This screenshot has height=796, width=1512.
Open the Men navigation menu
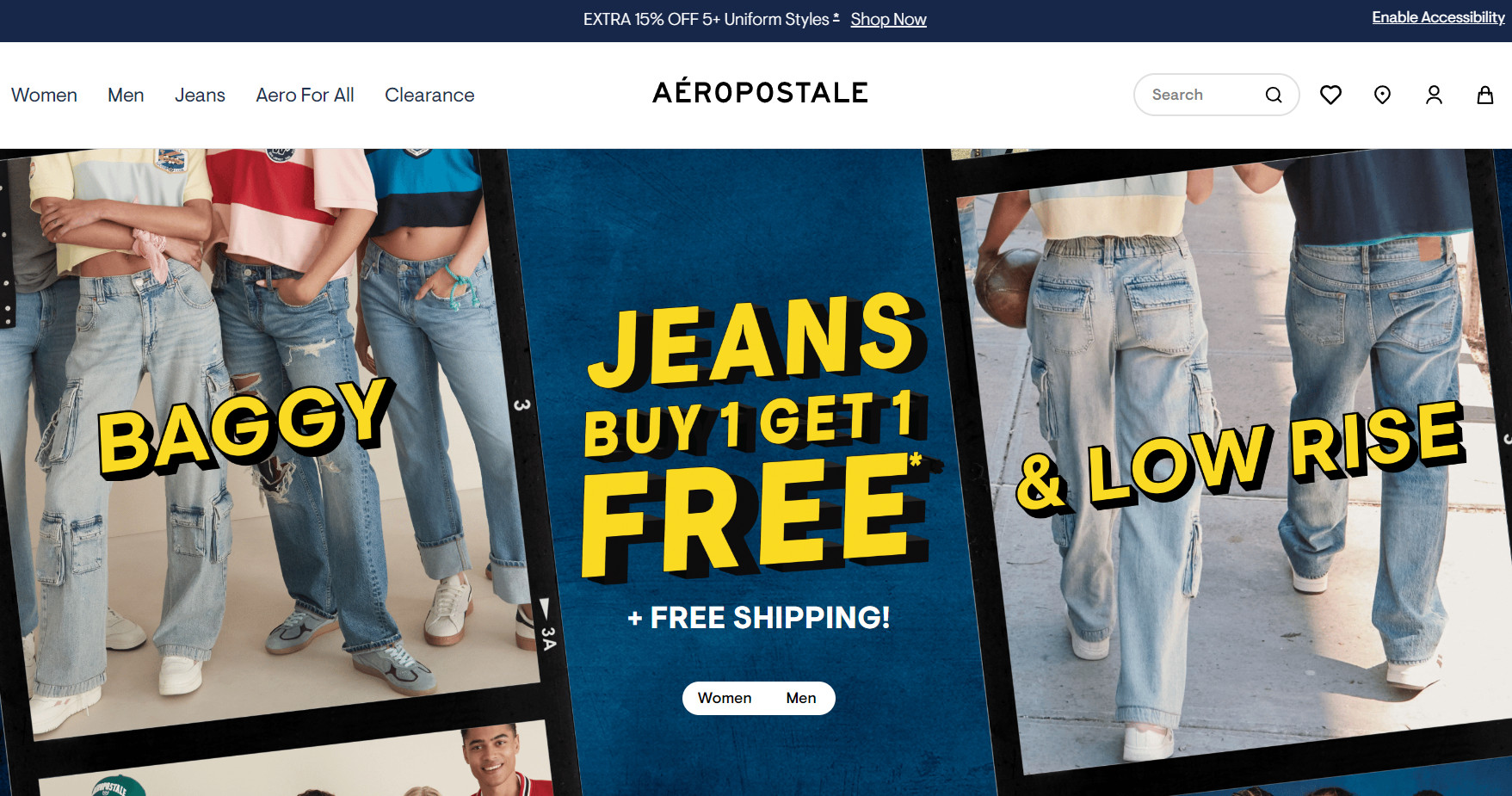coord(126,95)
